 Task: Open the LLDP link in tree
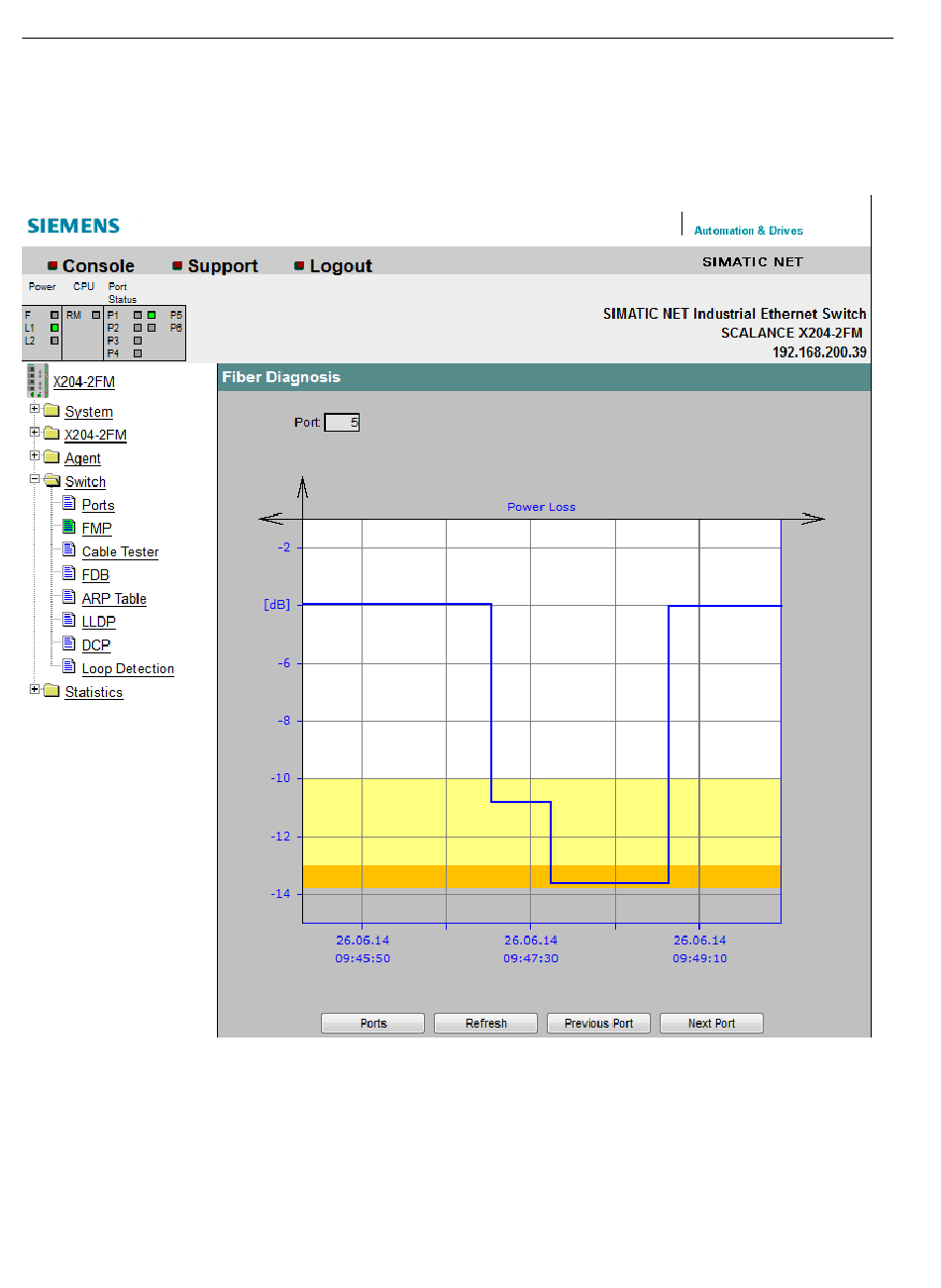(x=98, y=622)
